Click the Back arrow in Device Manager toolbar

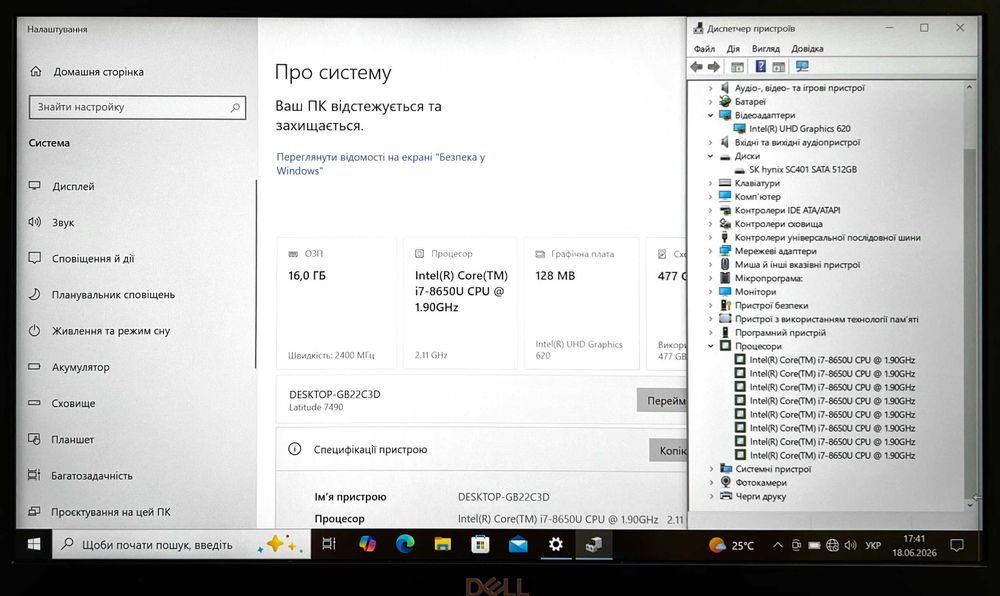click(696, 67)
